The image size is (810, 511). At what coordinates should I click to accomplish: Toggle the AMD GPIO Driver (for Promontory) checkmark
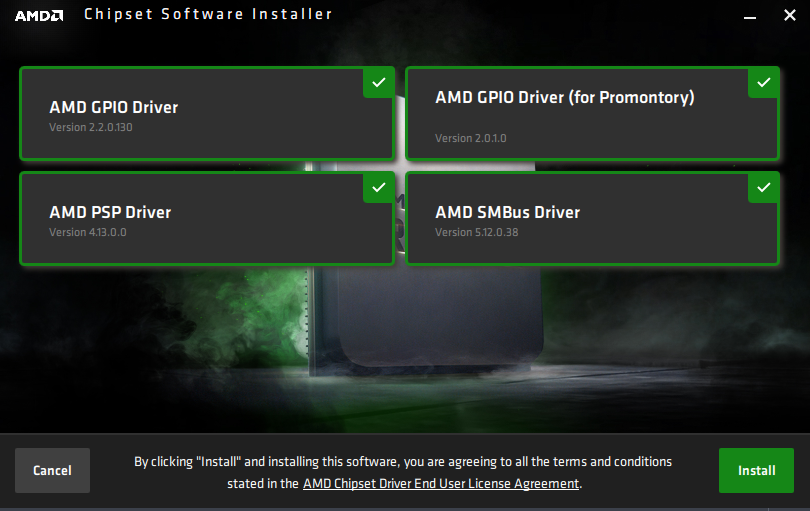click(x=764, y=83)
